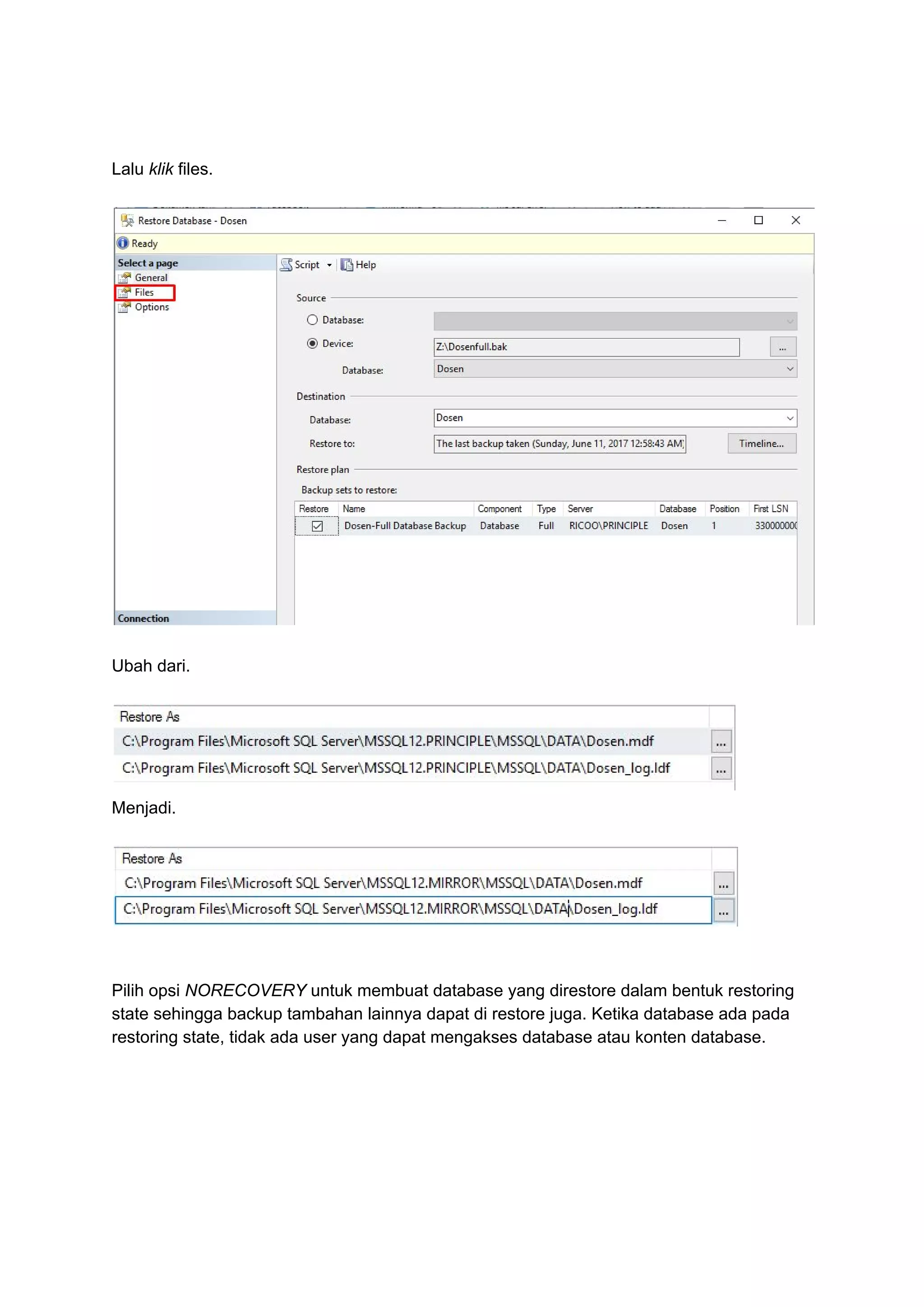Browse button beside PRINCIPLE Dosen.mdf path

pos(721,742)
